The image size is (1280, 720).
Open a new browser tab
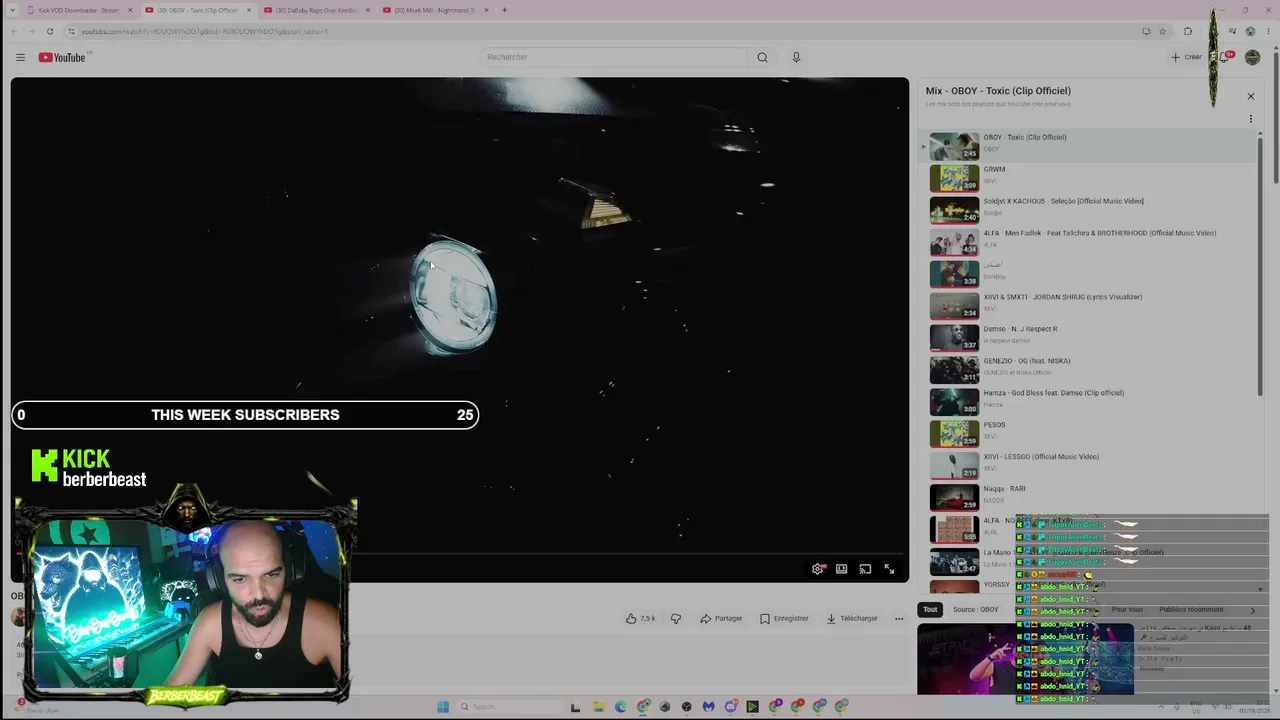click(x=504, y=10)
